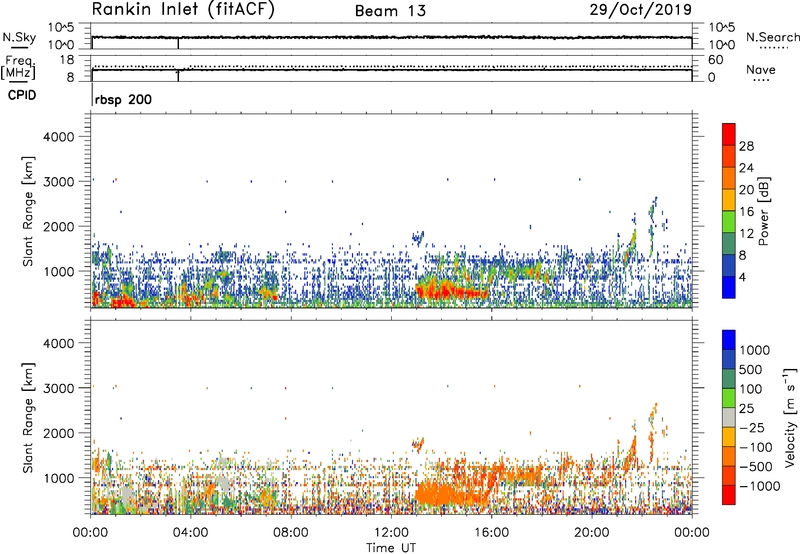Click the "Velocity [m s-1]" colorbar title
The width and height of the screenshot is (800, 554).
click(x=790, y=418)
